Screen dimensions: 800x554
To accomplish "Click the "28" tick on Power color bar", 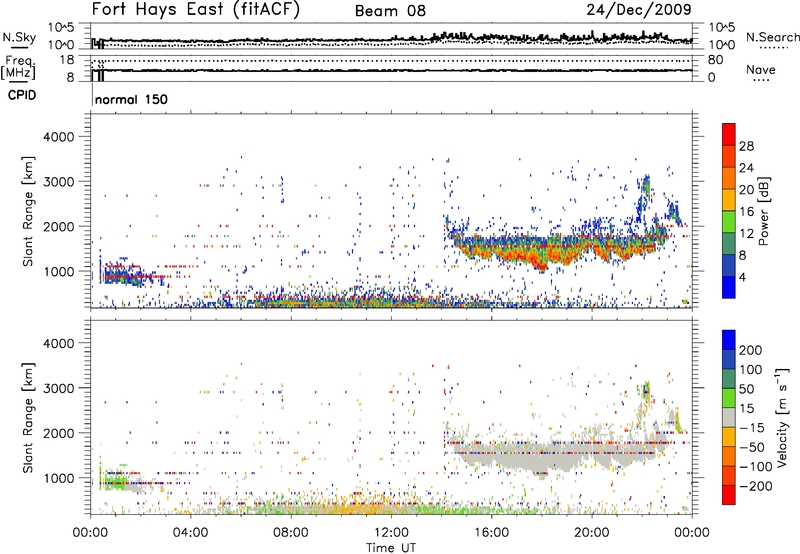I will [746, 147].
